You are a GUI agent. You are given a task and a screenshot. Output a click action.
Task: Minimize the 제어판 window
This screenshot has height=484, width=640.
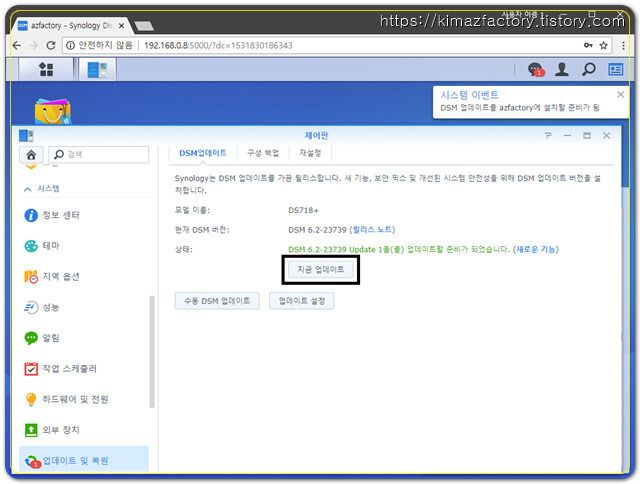click(x=567, y=135)
